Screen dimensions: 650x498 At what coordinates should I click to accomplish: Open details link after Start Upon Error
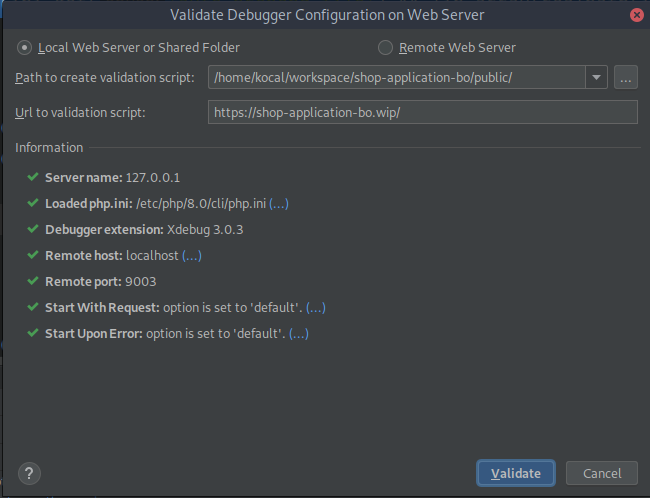(298, 333)
